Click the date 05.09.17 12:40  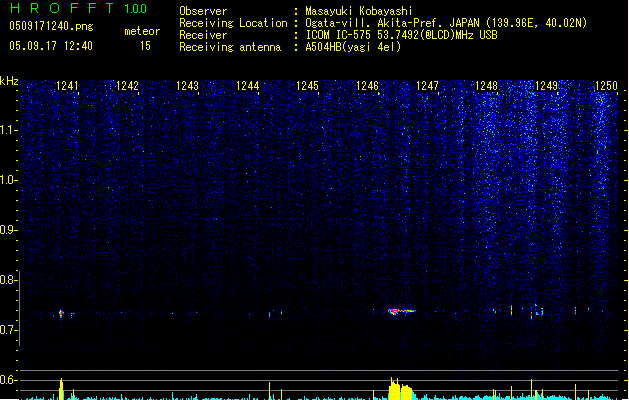coord(51,46)
